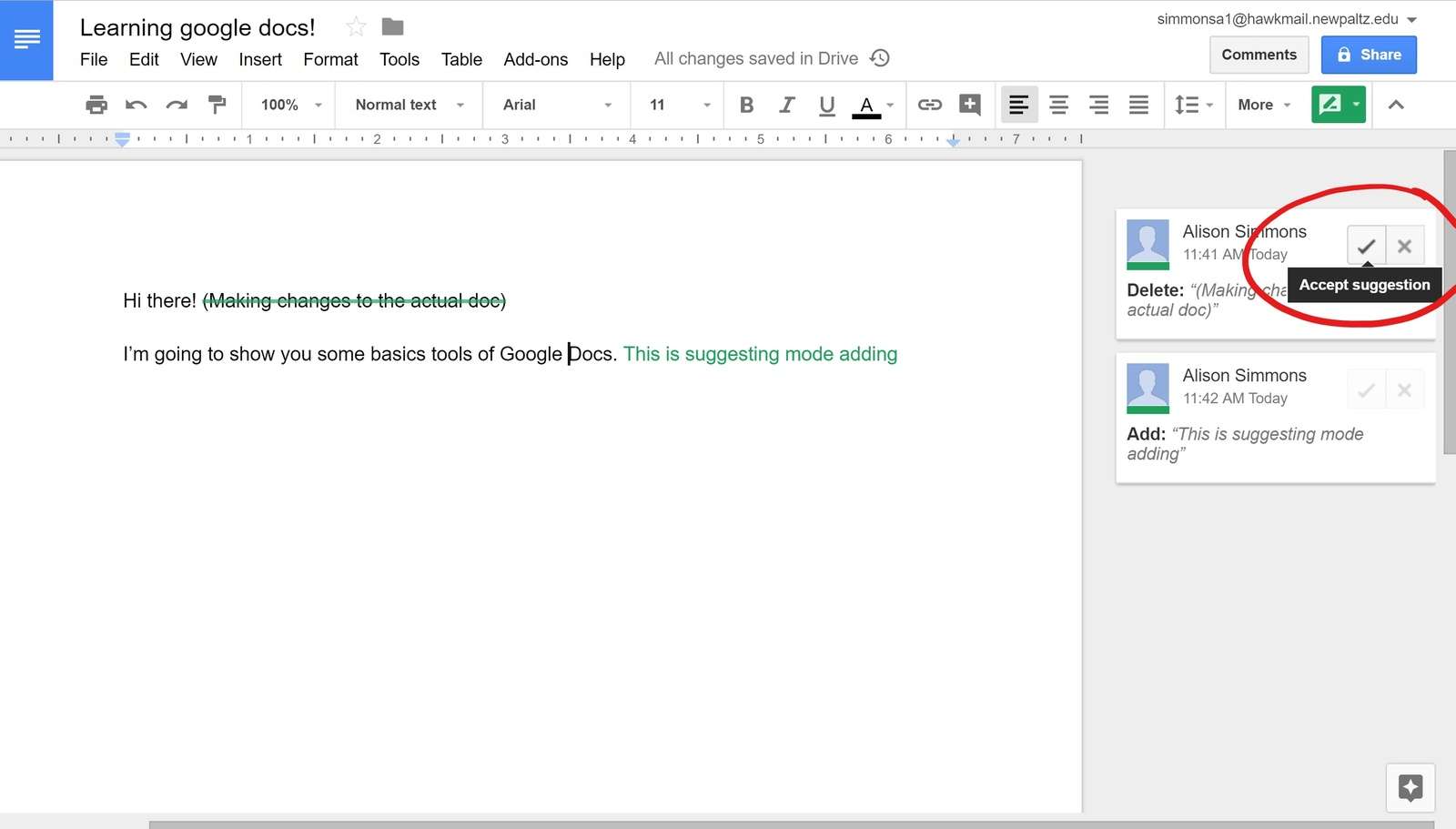
Task: Open the Add-ons menu
Action: (x=535, y=59)
